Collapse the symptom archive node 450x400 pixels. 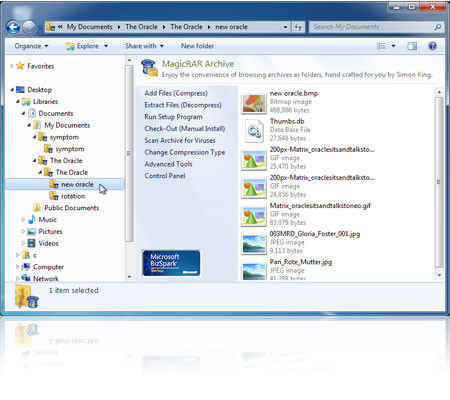[34, 137]
